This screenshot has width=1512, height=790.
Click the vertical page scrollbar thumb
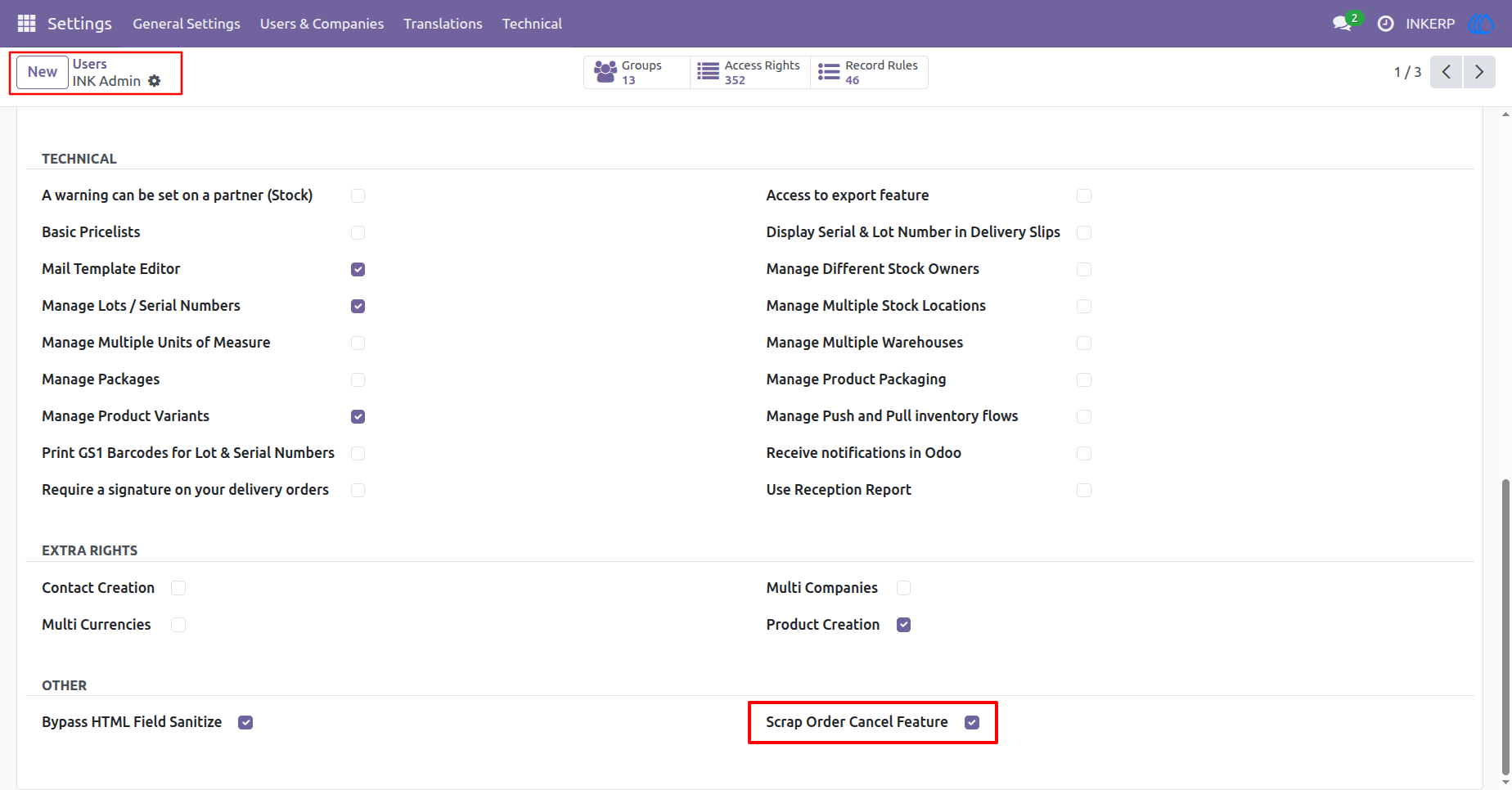(x=1505, y=627)
